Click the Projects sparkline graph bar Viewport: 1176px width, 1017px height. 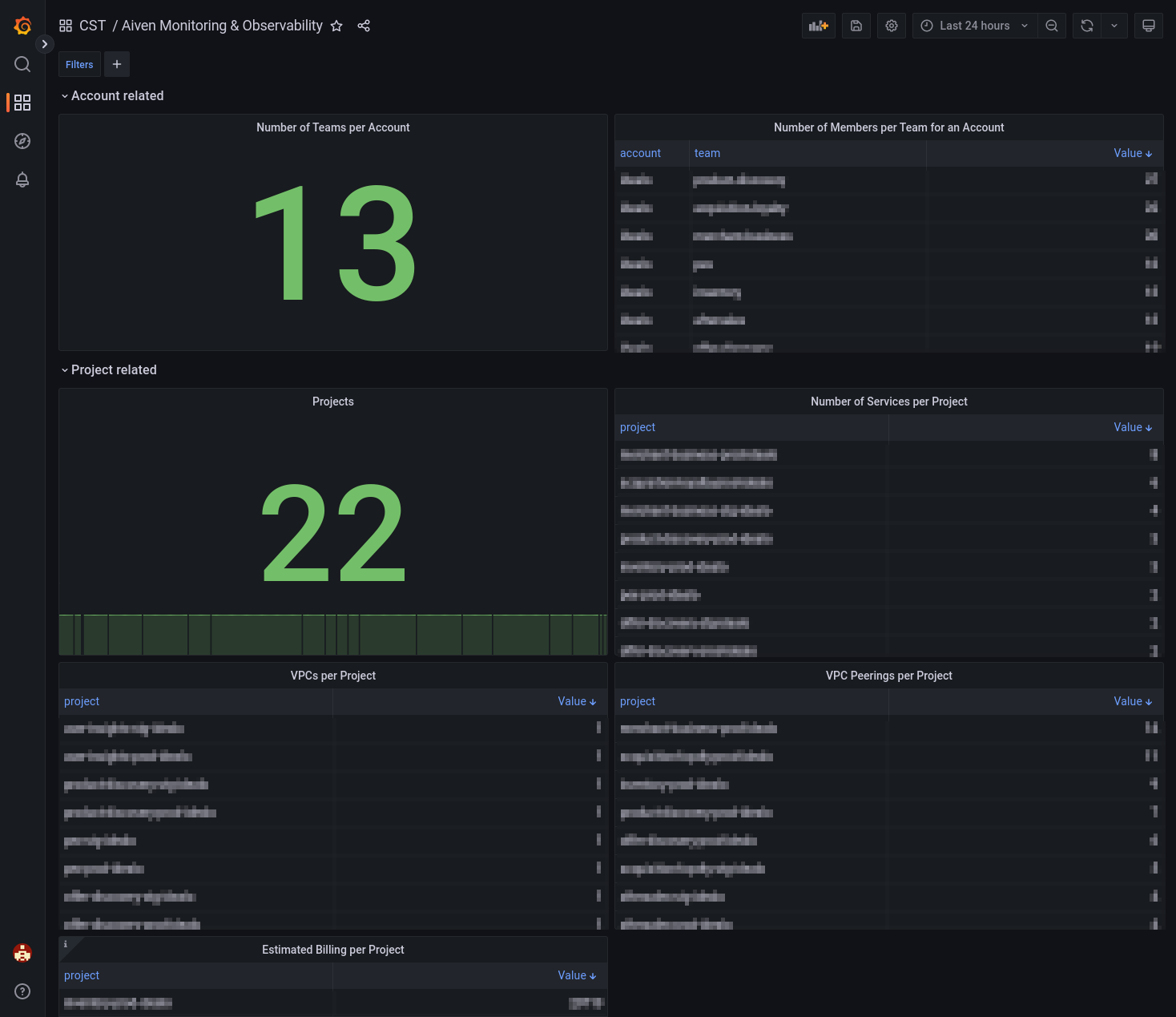coord(333,635)
